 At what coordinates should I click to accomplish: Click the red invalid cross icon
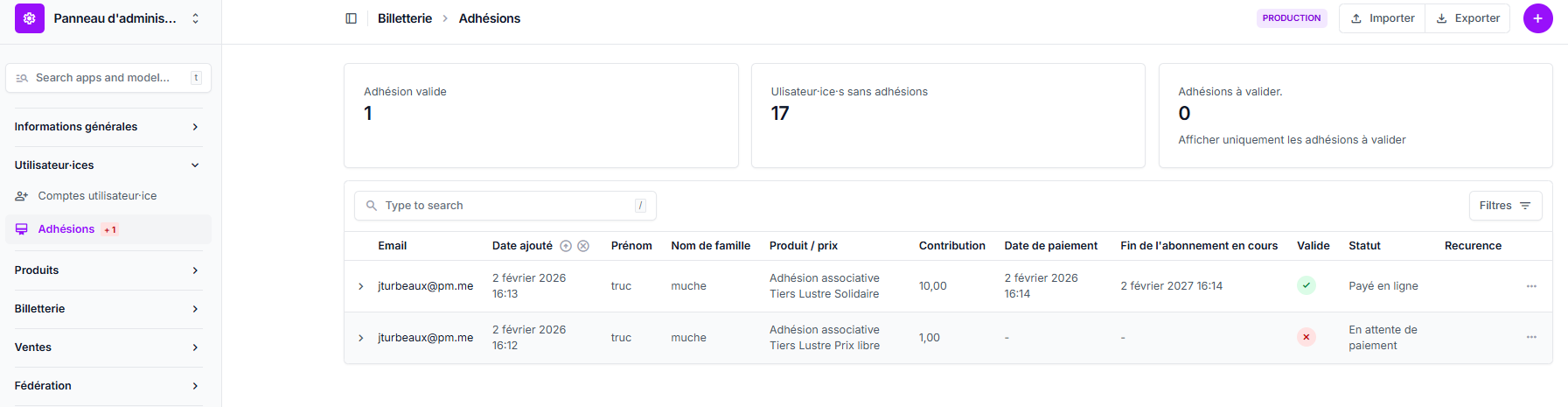pyautogui.click(x=1306, y=337)
